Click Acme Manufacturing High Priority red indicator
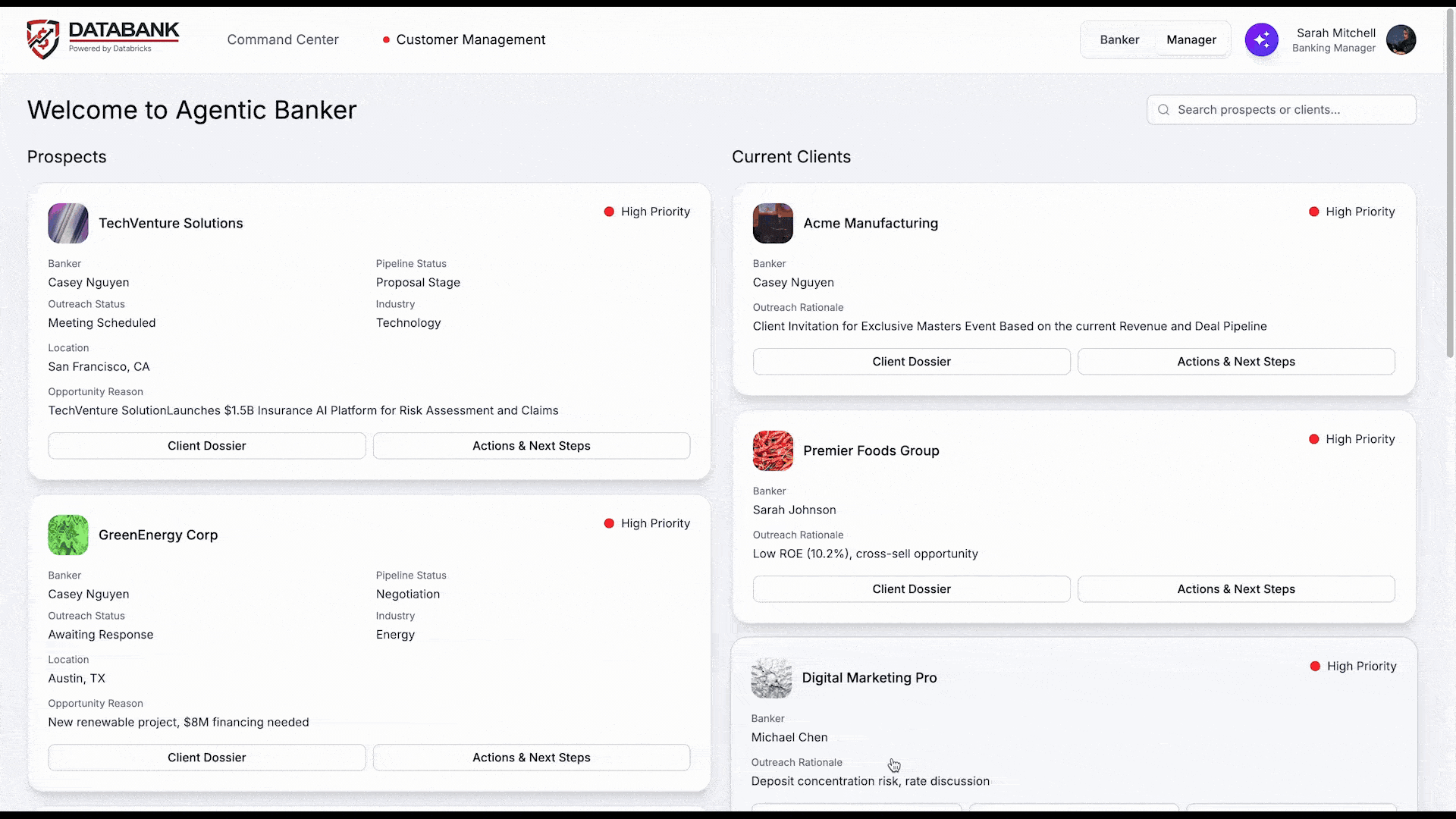Image resolution: width=1456 pixels, height=819 pixels. [1313, 212]
